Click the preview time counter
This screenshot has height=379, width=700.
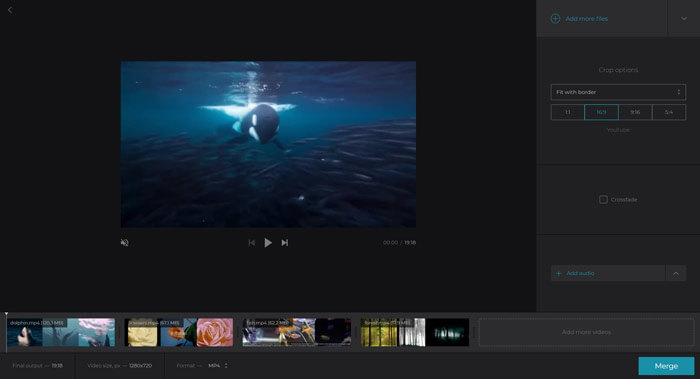(x=399, y=242)
